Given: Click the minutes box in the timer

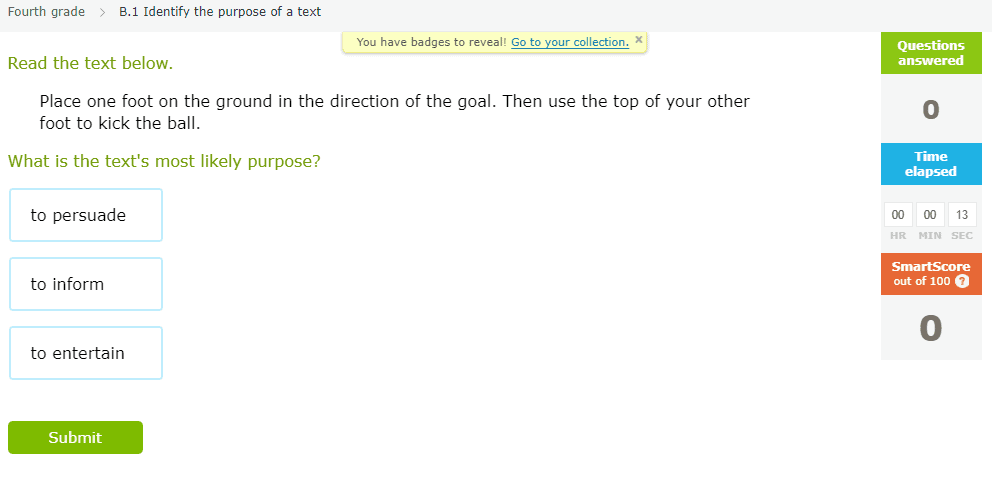Looking at the screenshot, I should [x=930, y=215].
